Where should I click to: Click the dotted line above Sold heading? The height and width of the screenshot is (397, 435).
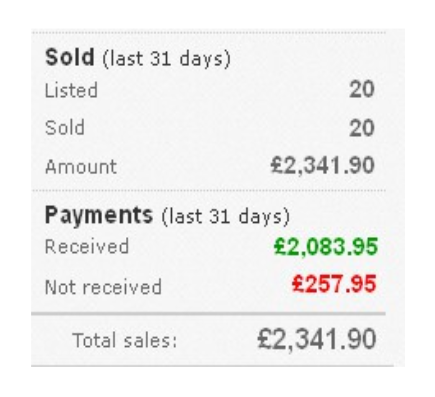pyautogui.click(x=209, y=32)
